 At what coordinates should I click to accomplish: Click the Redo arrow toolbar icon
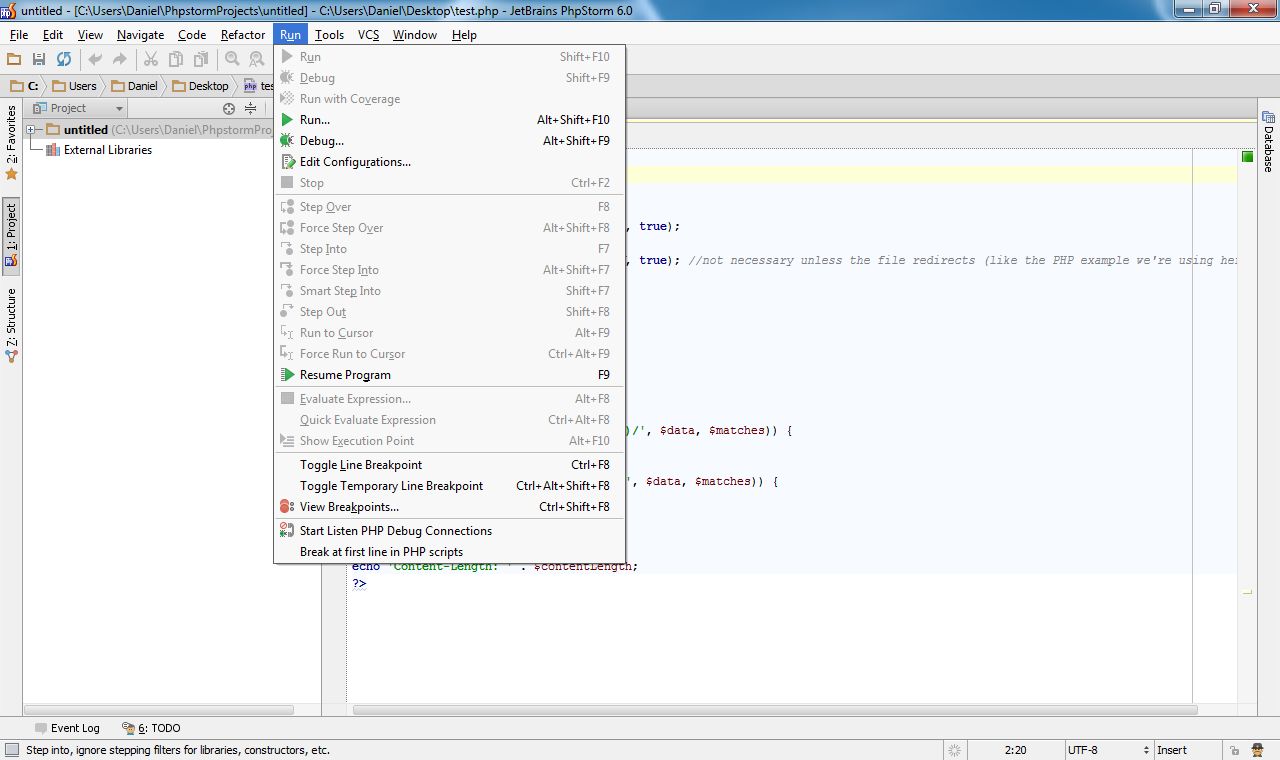120,60
